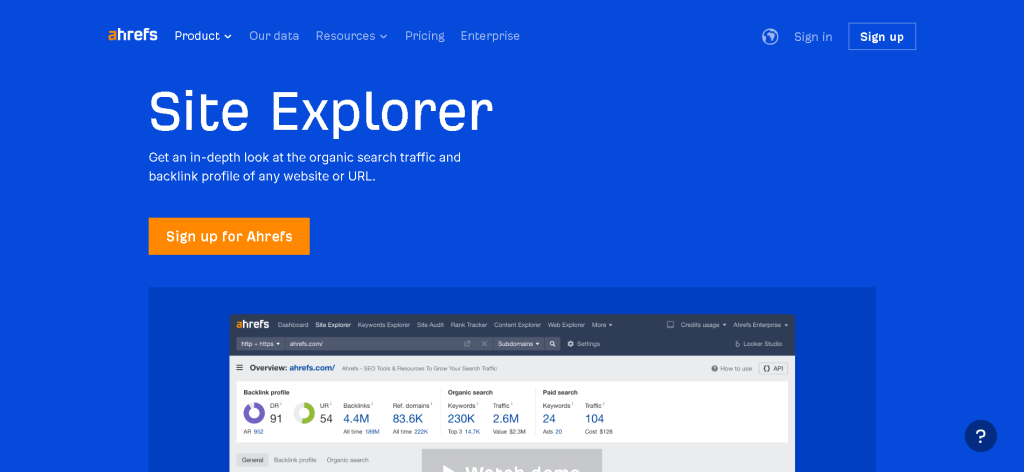Click the Sign in link
The image size is (1024, 472).
point(813,37)
